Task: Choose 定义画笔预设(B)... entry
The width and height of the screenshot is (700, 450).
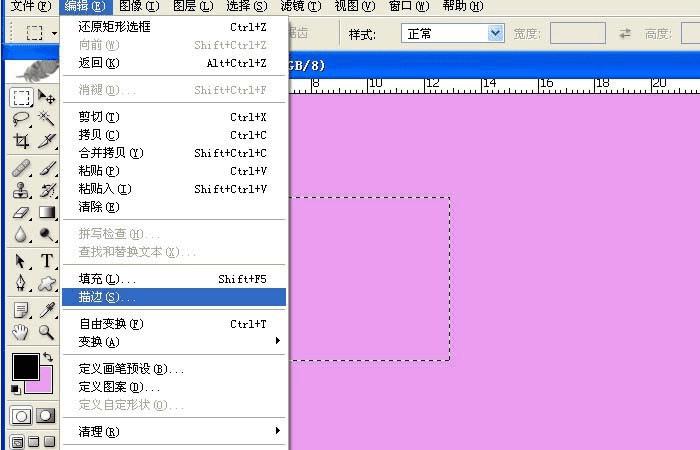Action: tap(174, 369)
